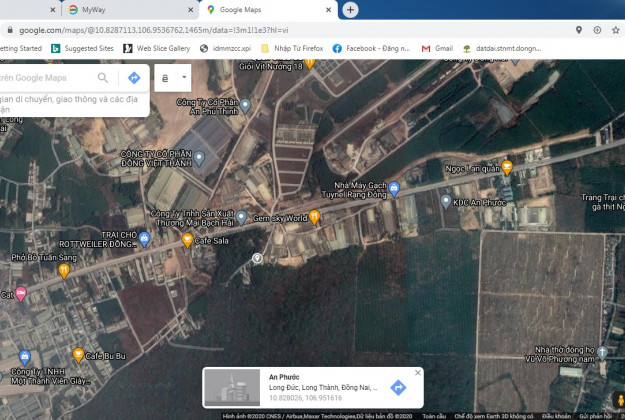Screen dimensions: 625x420
Task: Click the Gửi phản hồi footer link
Action: pos(596,416)
